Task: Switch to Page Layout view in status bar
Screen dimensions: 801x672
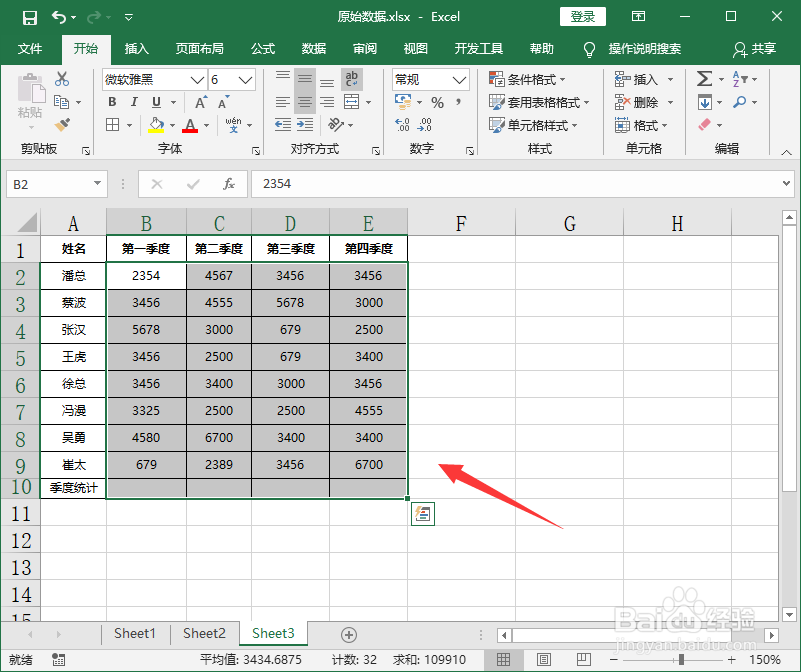Action: [544, 659]
